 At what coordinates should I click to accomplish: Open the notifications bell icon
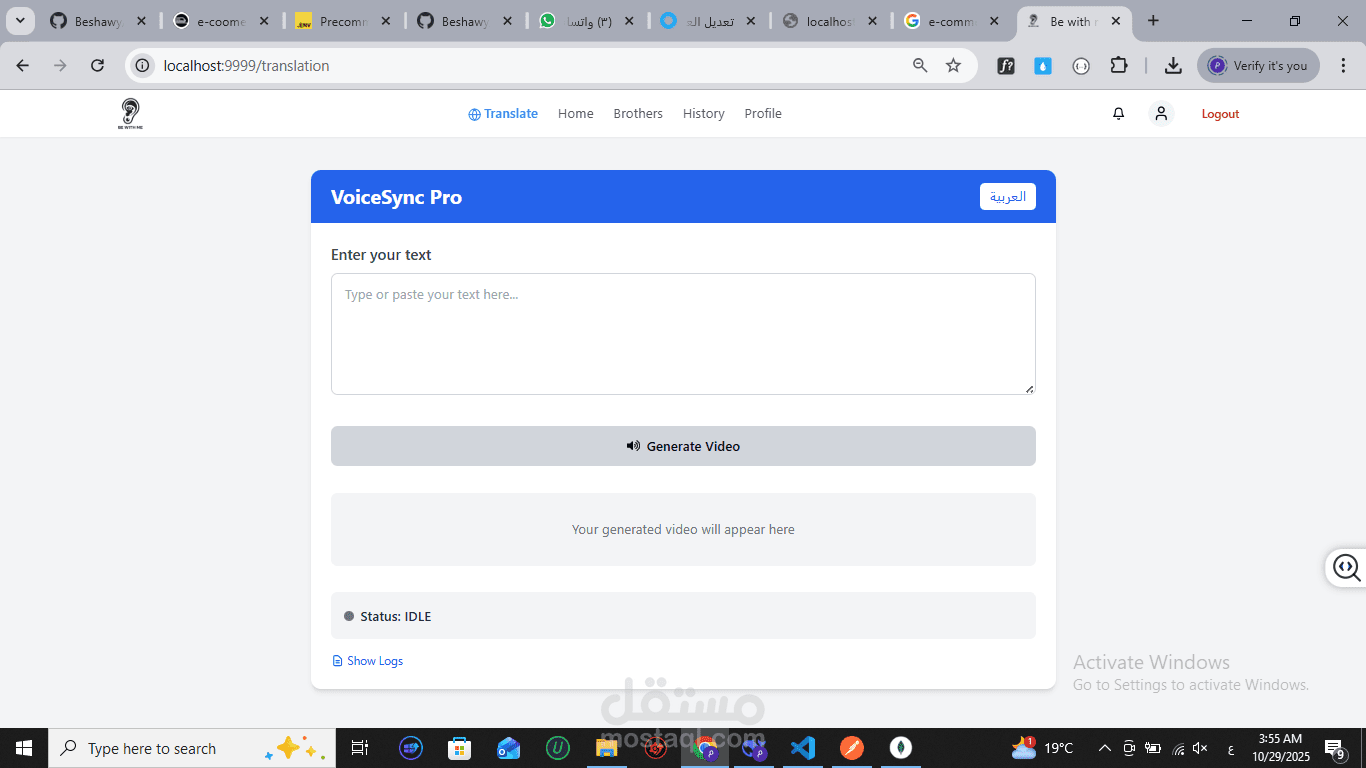[x=1118, y=114]
